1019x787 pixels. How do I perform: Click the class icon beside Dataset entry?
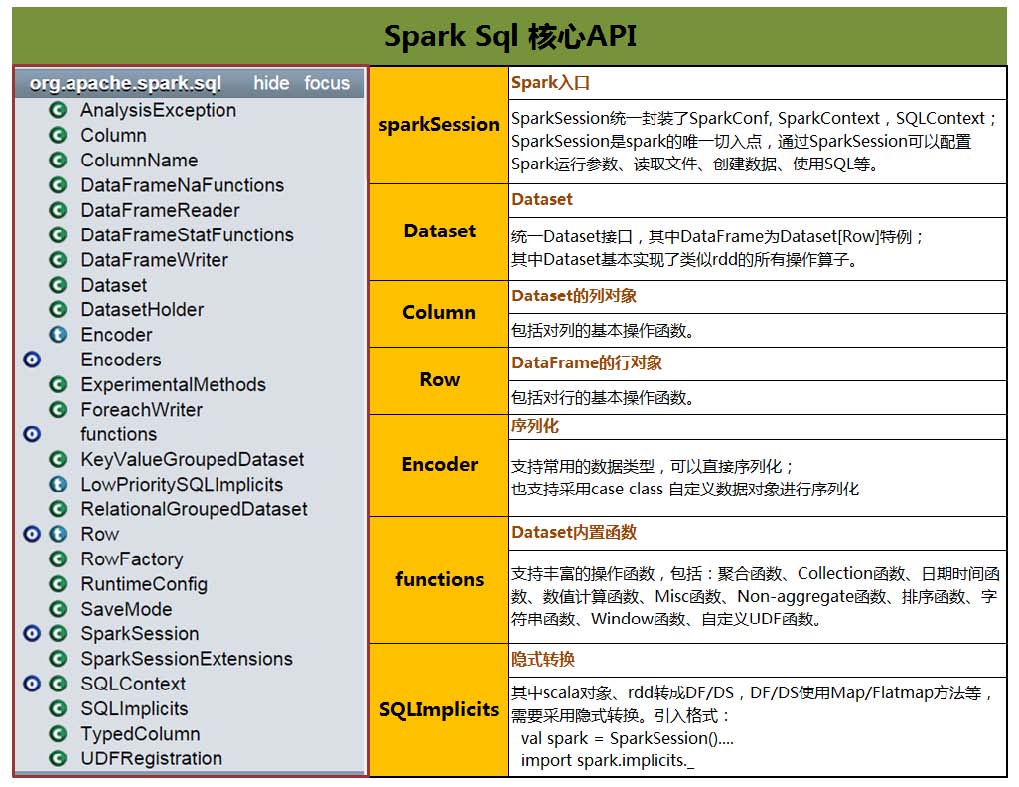click(58, 285)
